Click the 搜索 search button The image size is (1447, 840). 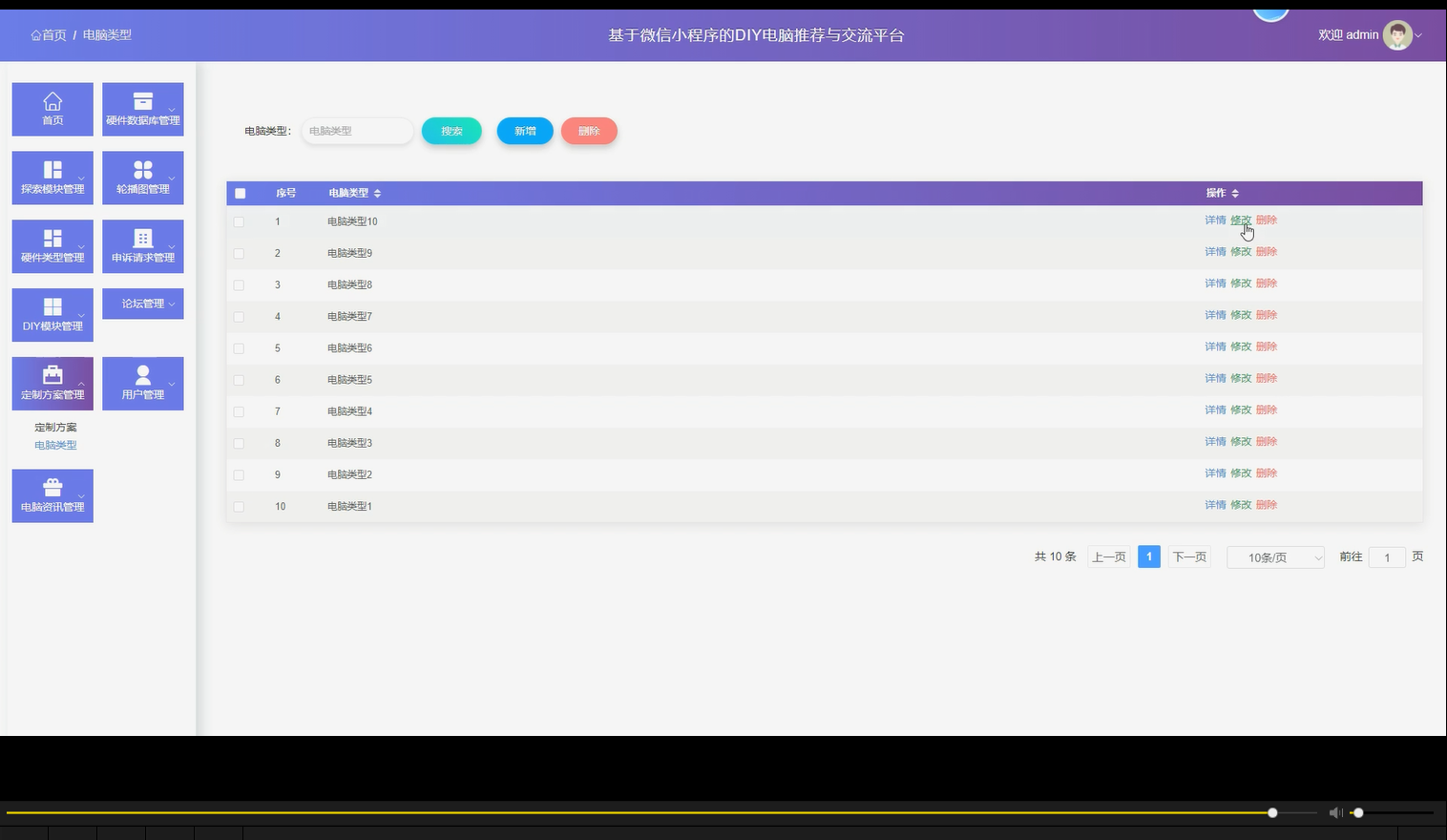tap(451, 131)
